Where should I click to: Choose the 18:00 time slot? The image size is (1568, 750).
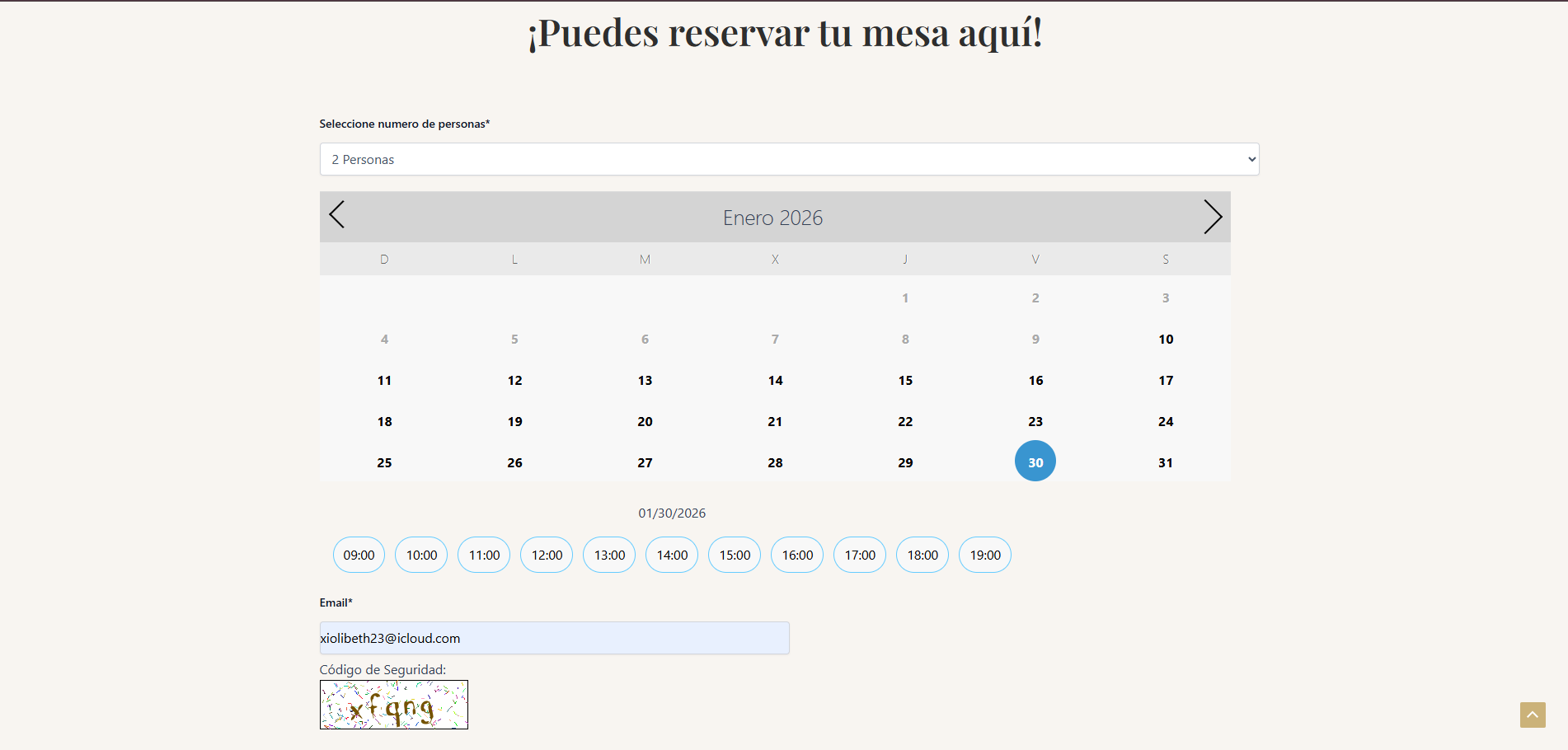[x=922, y=555]
